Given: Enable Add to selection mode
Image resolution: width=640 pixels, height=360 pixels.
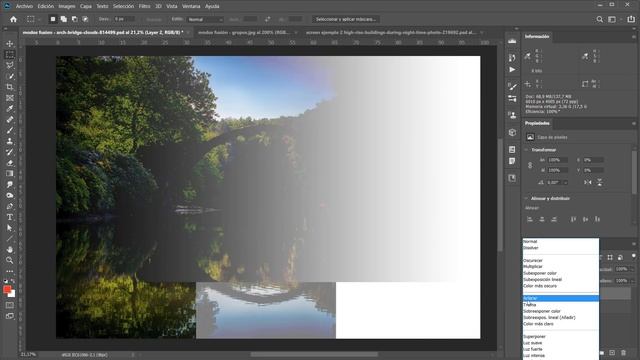Looking at the screenshot, I should click(64, 19).
